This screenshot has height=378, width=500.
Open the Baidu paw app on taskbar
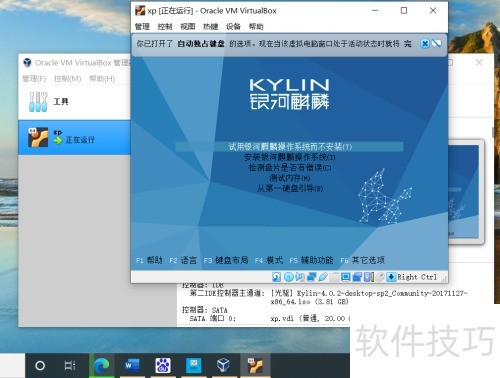(163, 366)
